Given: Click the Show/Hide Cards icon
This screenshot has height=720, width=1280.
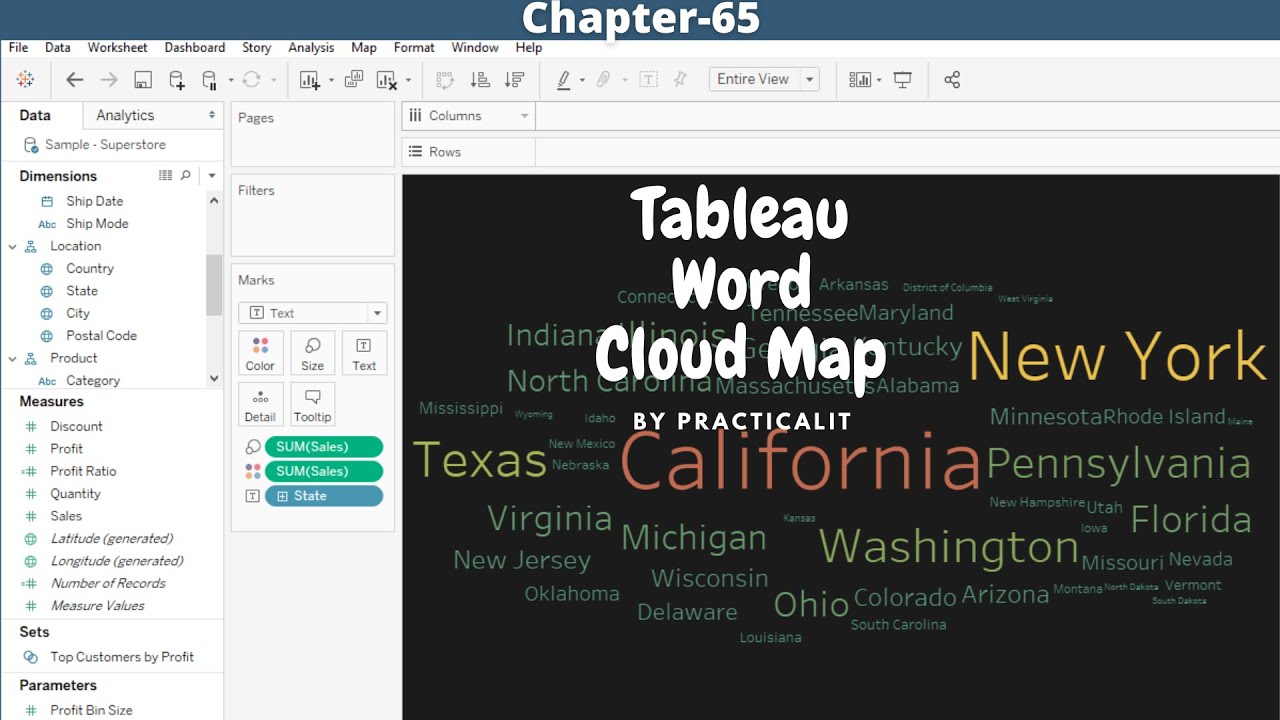Looking at the screenshot, I should coord(860,80).
